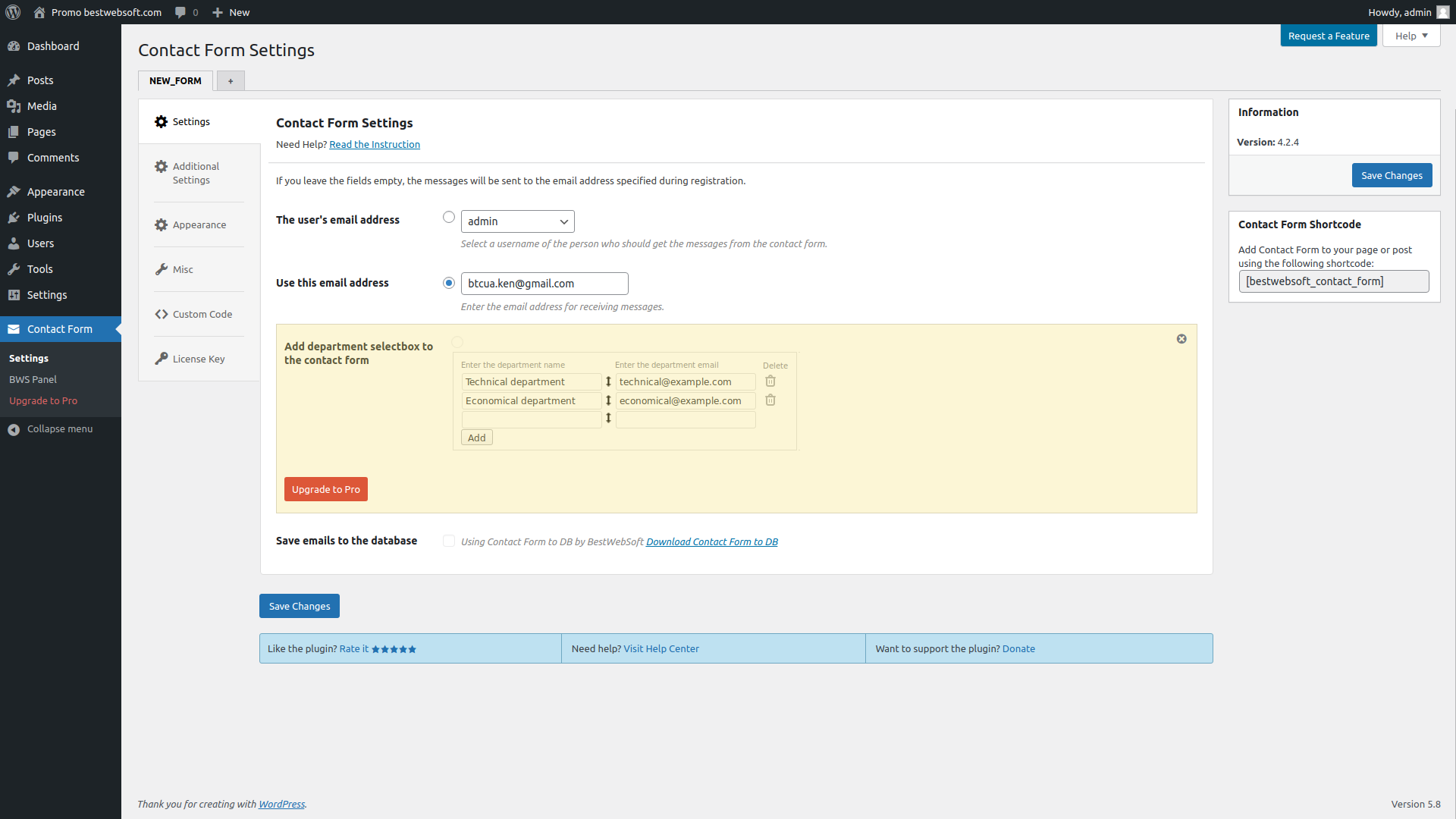Click the WordPress logo in the admin bar

(13, 12)
